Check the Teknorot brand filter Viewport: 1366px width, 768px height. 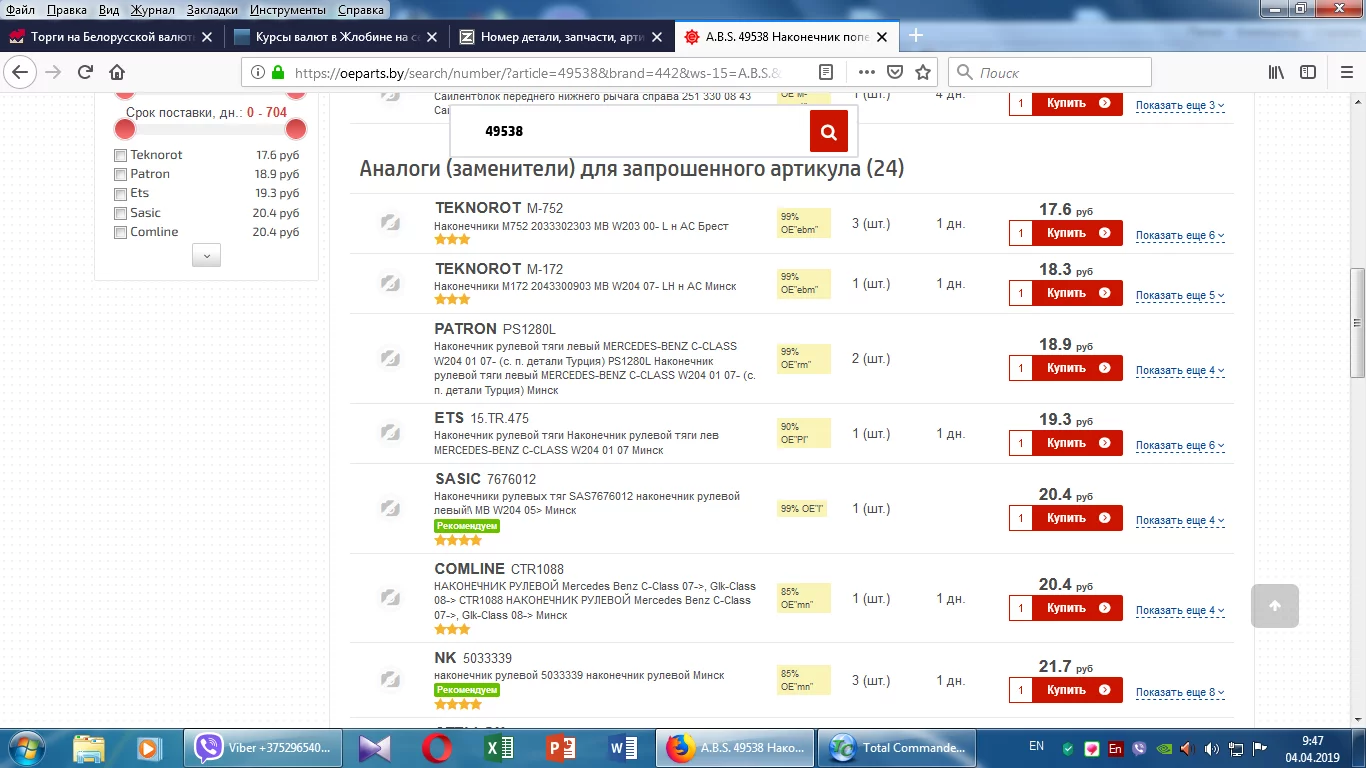pos(120,155)
